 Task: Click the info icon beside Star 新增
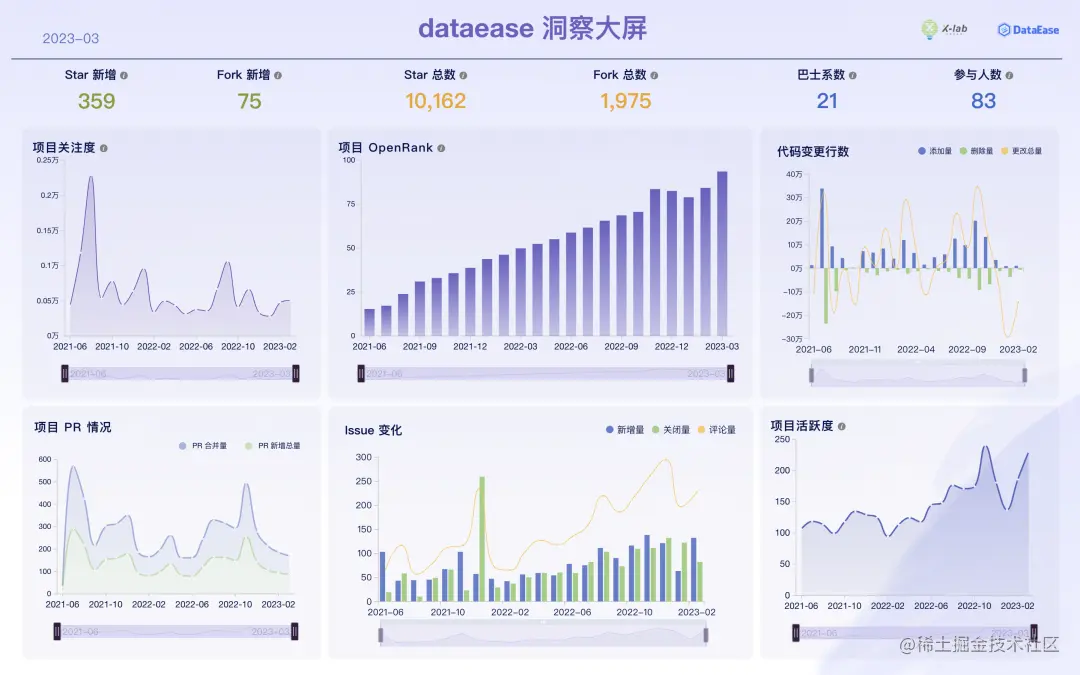coord(124,76)
